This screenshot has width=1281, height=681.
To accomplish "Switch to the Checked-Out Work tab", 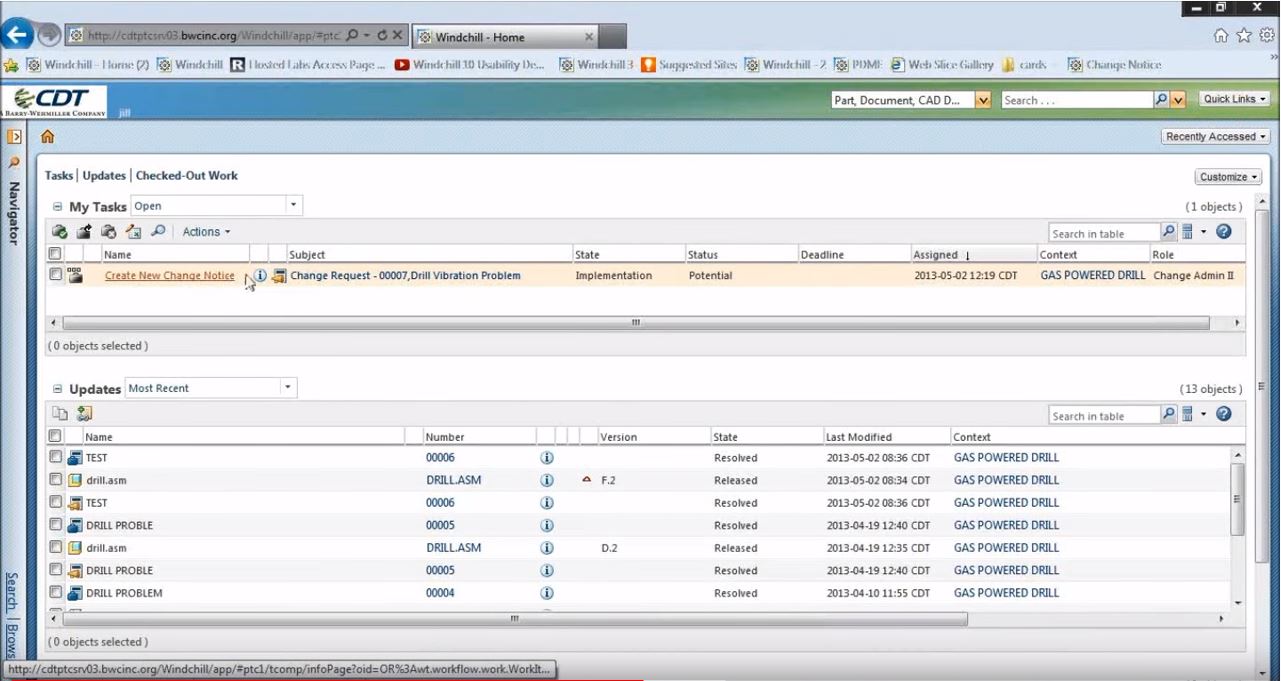I will 187,176.
